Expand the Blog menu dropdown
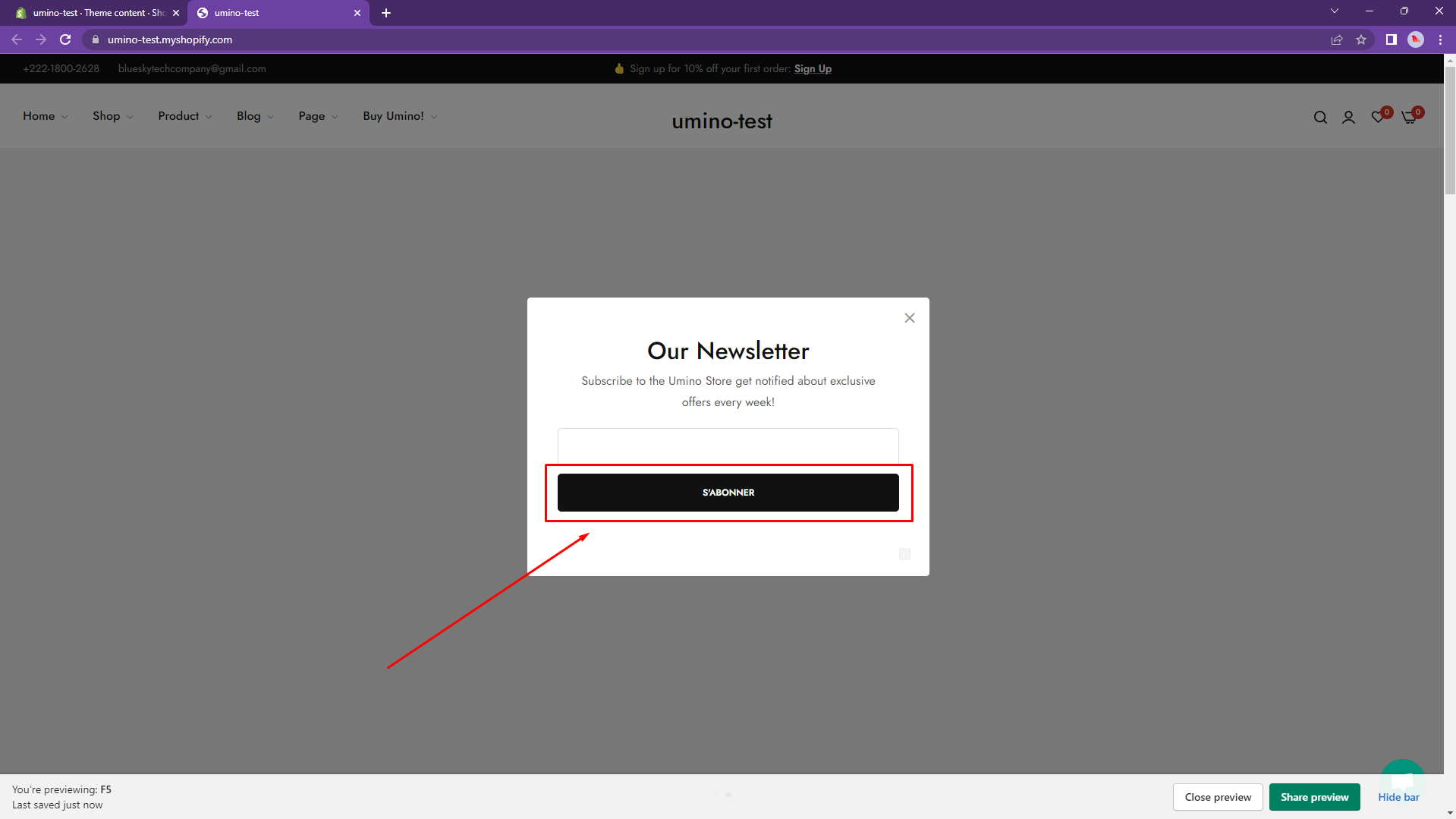Viewport: 1456px width, 819px height. point(254,116)
